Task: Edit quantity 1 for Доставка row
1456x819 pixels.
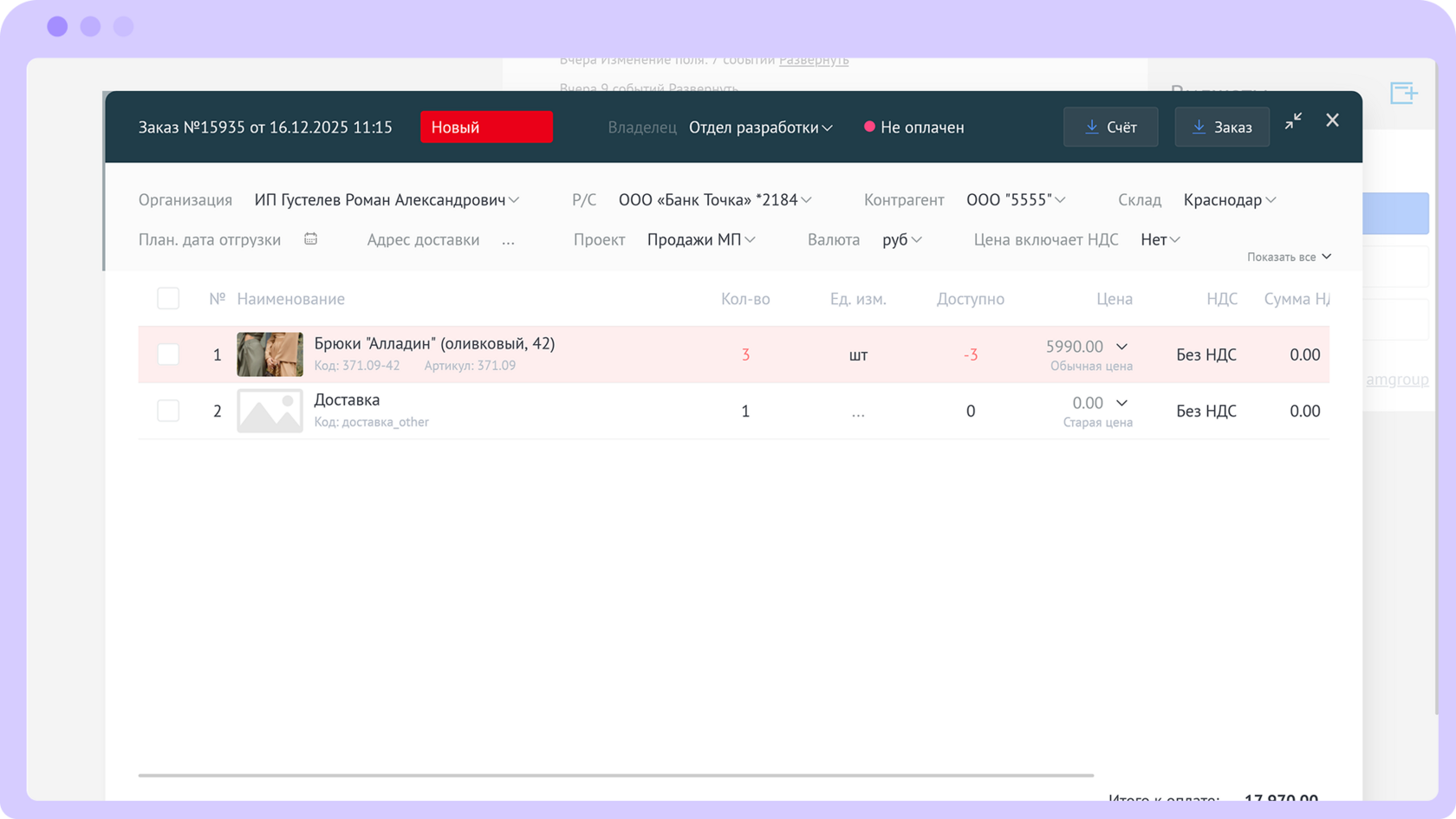Action: (745, 411)
